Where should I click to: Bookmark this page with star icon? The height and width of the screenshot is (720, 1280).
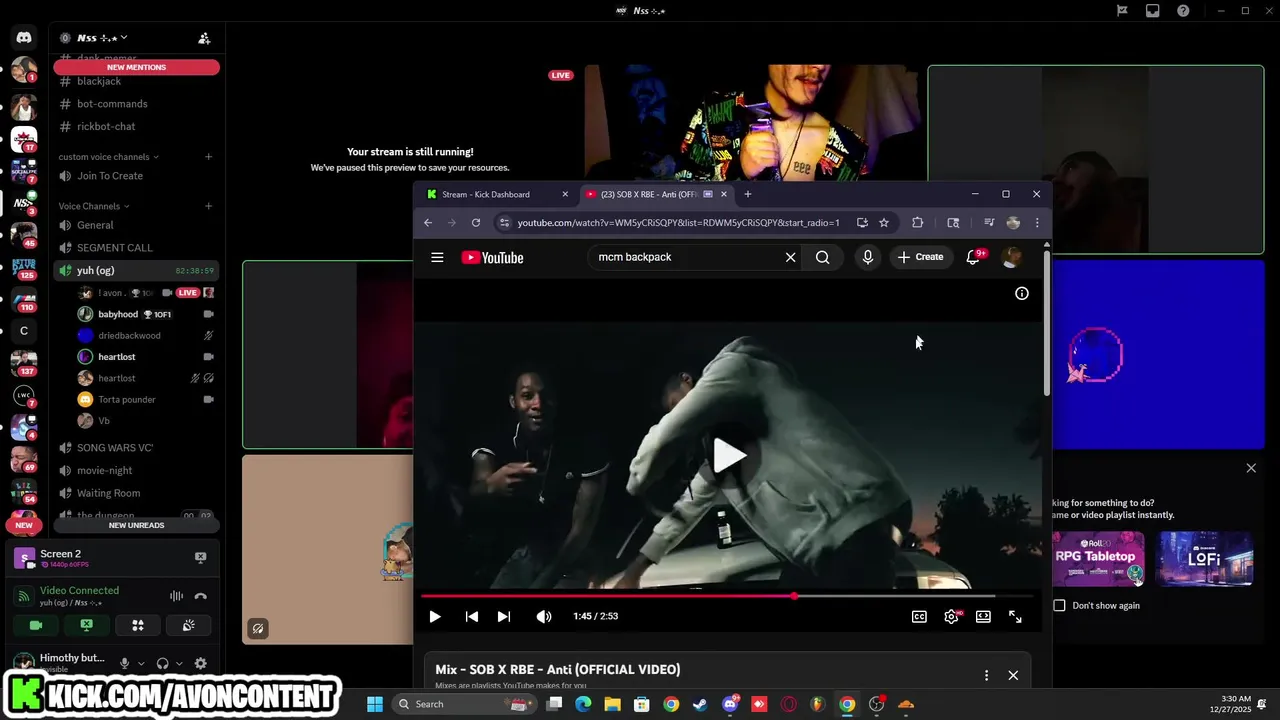[884, 223]
